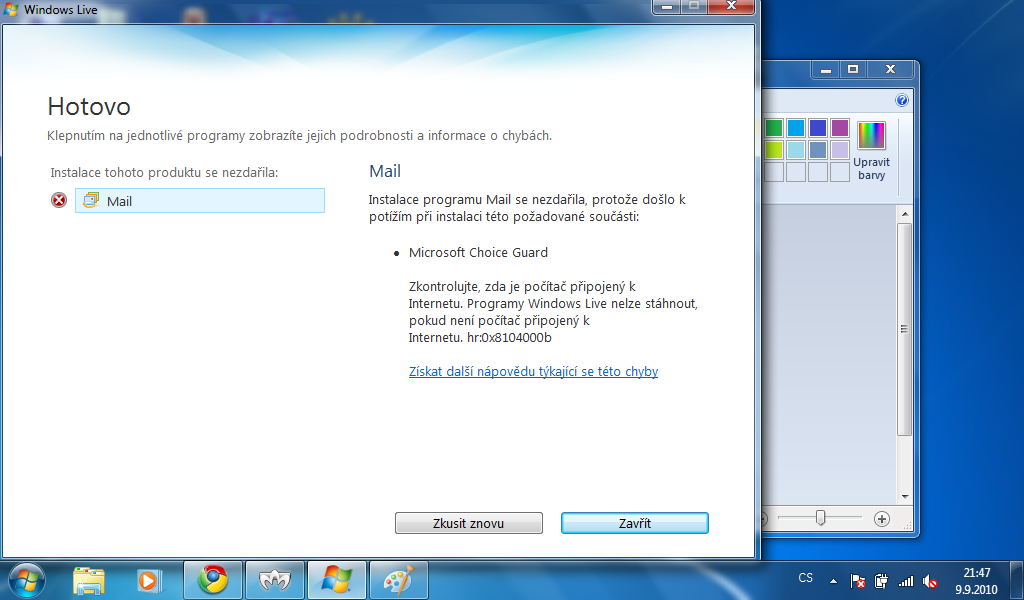This screenshot has height=600, width=1024.
Task: Close the Windows Live window
Action: click(731, 7)
